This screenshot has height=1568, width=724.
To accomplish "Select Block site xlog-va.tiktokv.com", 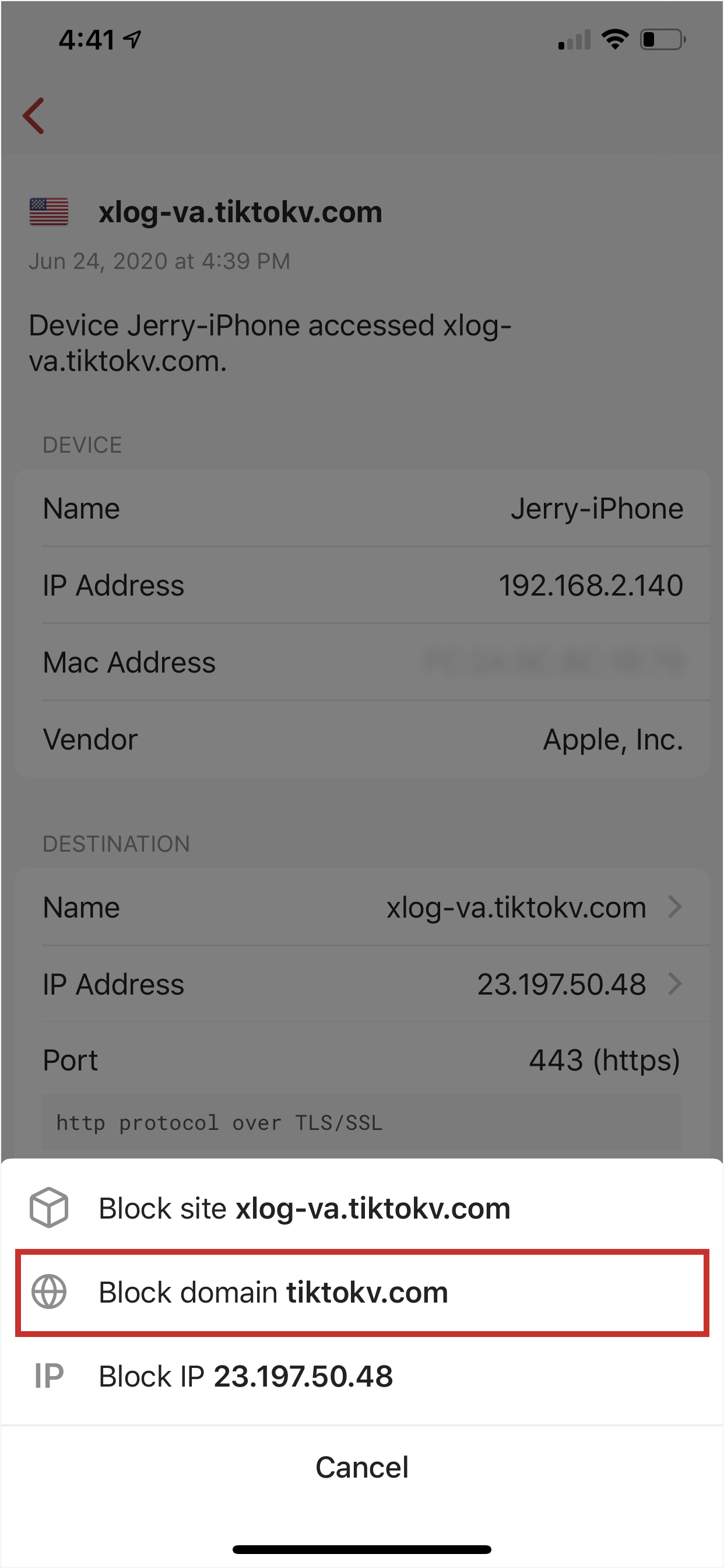I will [362, 1207].
